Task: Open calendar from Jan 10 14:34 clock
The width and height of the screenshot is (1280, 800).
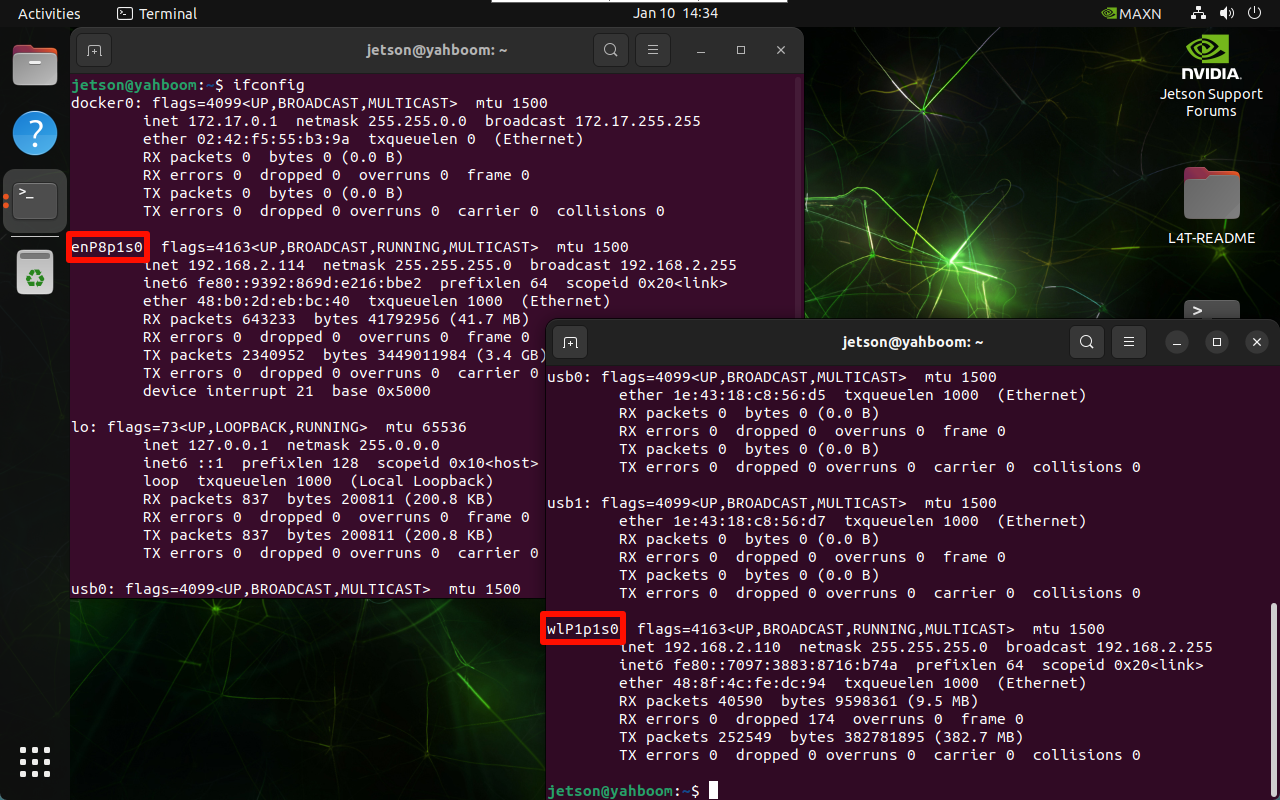Action: click(675, 14)
